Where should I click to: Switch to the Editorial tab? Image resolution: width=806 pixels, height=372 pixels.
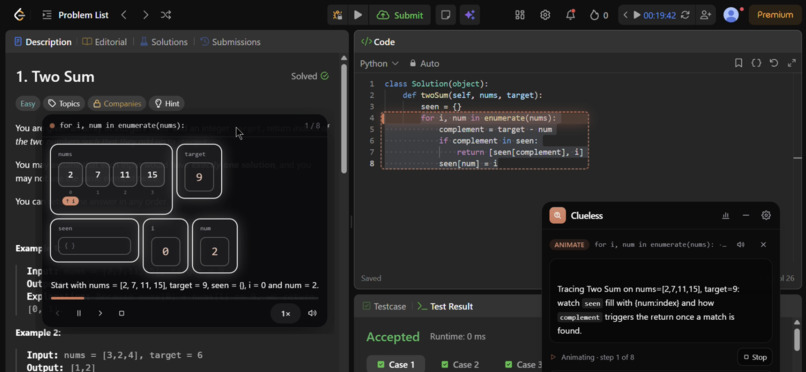(x=104, y=42)
